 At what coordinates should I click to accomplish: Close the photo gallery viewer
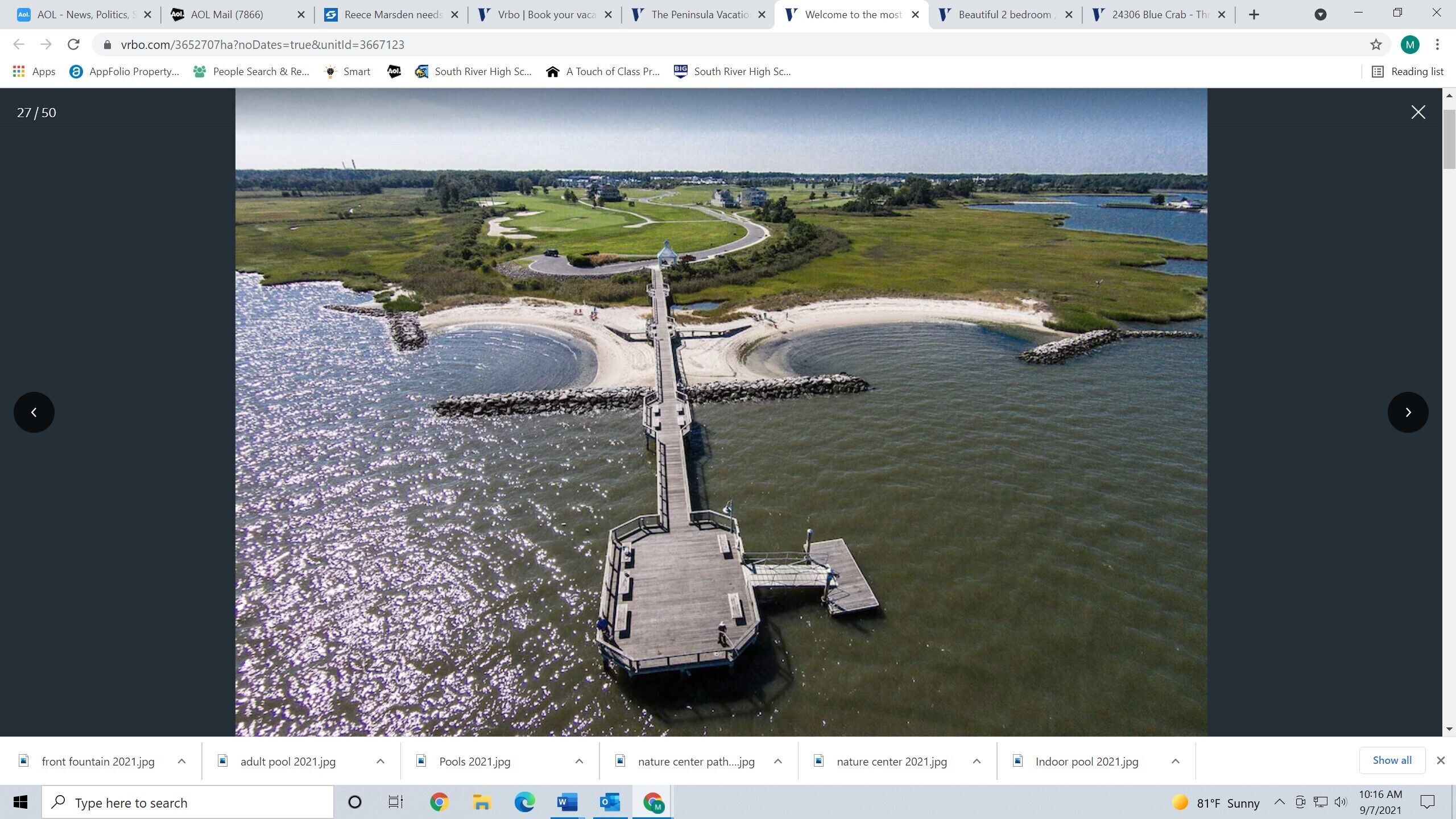(1418, 112)
